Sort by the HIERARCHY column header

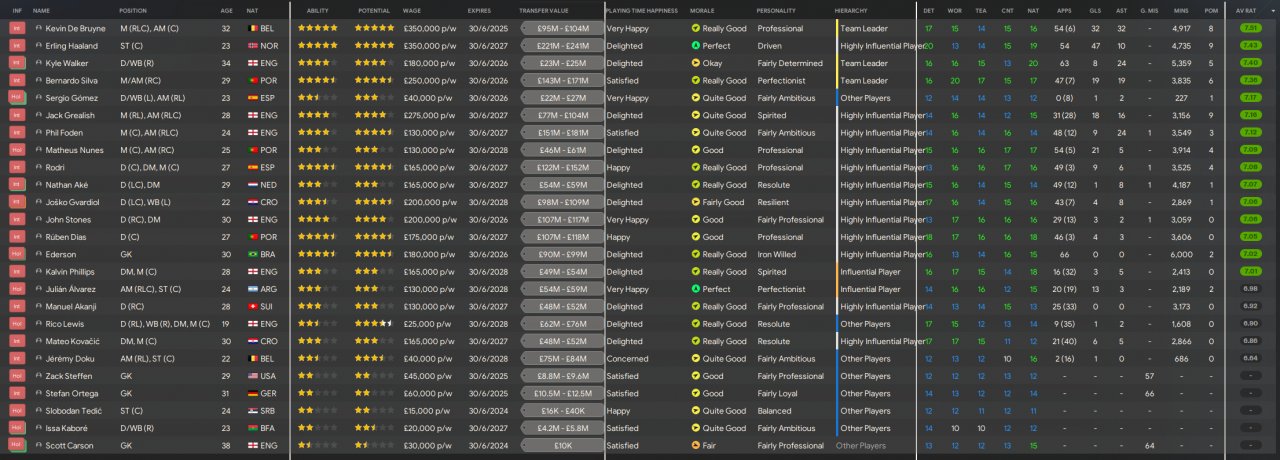pos(851,10)
